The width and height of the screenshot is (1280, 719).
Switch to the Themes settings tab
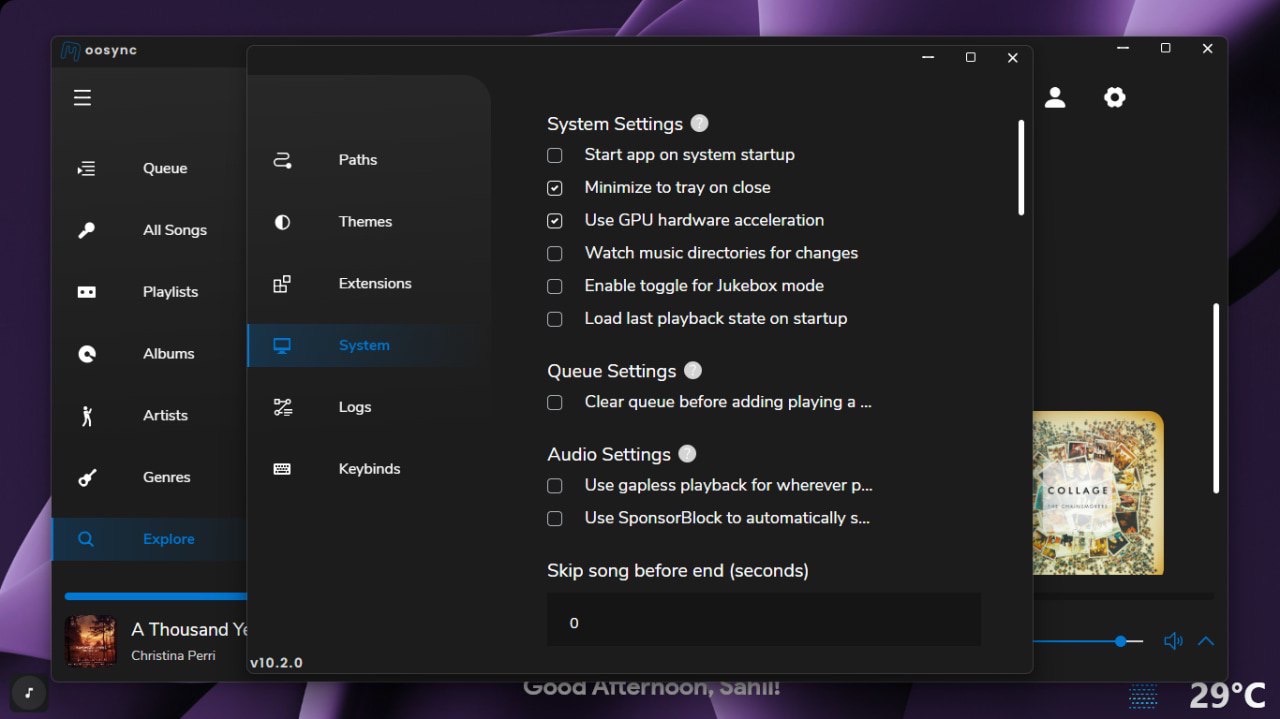click(x=365, y=222)
